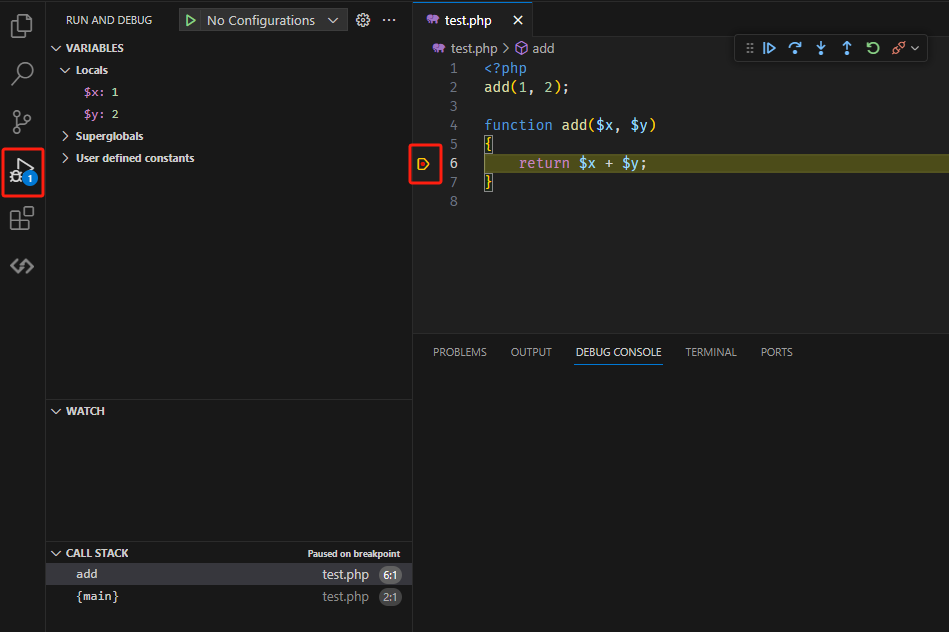The height and width of the screenshot is (632, 949).
Task: Toggle the breakpoint on line 6
Action: 424,163
